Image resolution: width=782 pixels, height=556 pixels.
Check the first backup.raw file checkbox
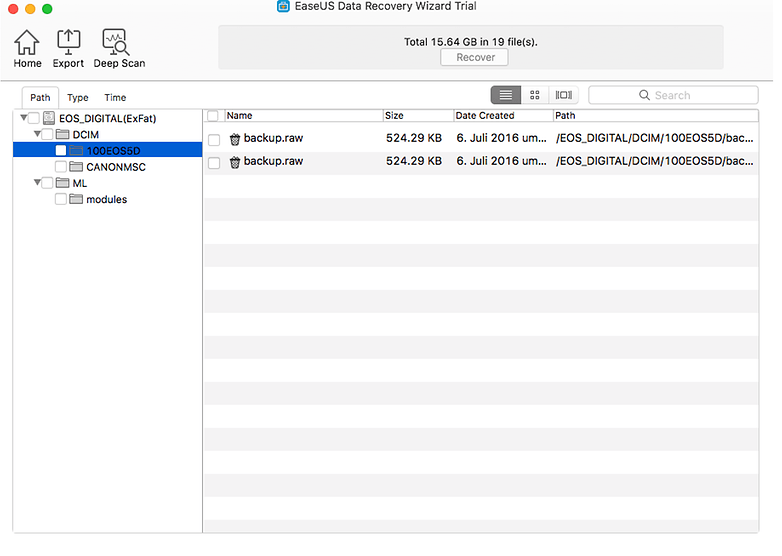pos(214,140)
